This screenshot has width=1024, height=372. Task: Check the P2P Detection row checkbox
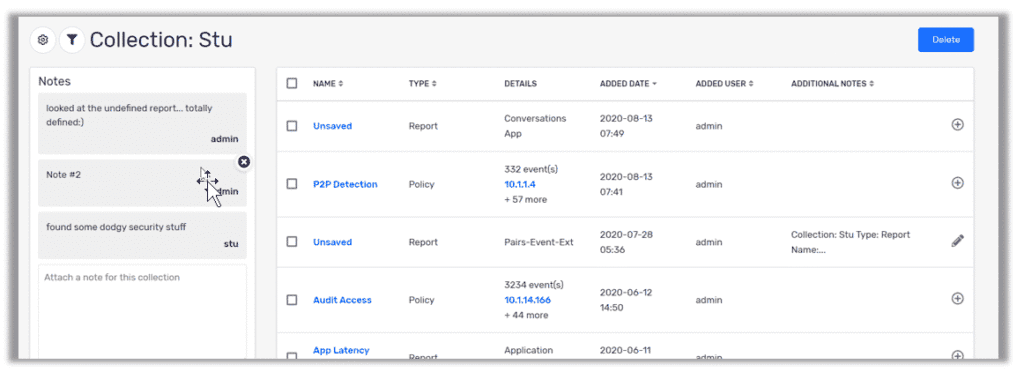point(292,184)
